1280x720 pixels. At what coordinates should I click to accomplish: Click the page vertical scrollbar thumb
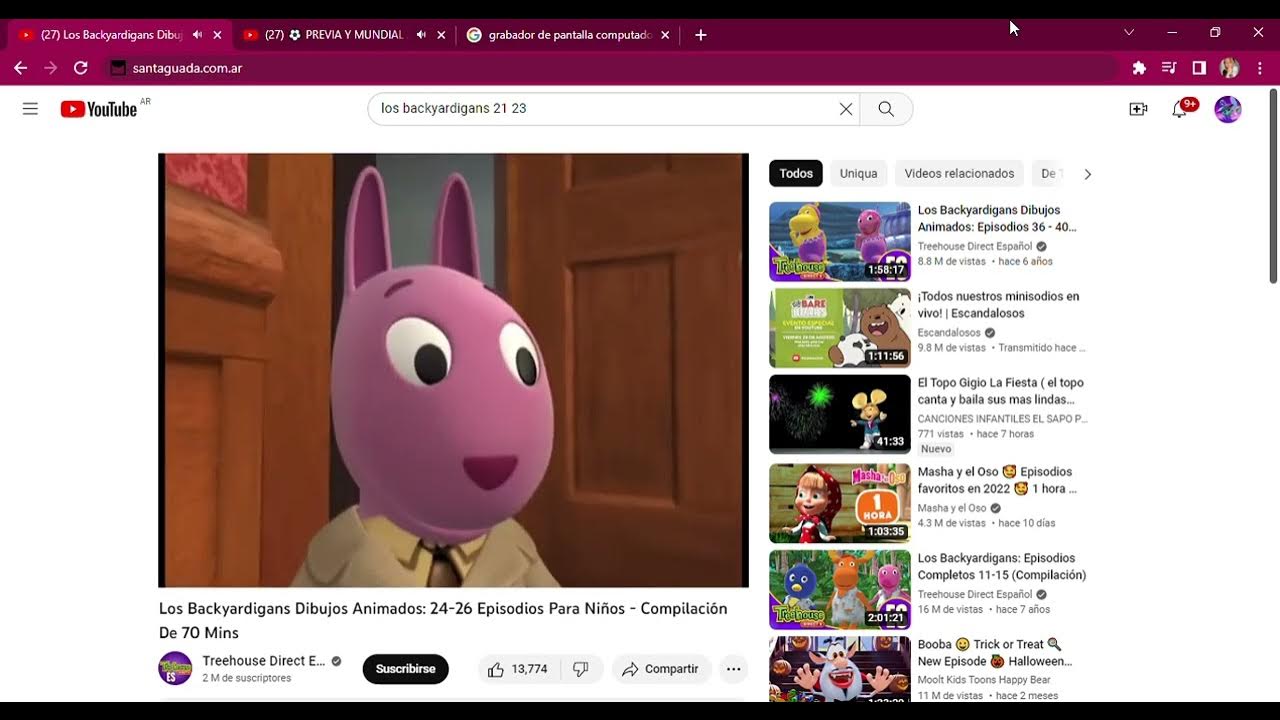click(1273, 185)
